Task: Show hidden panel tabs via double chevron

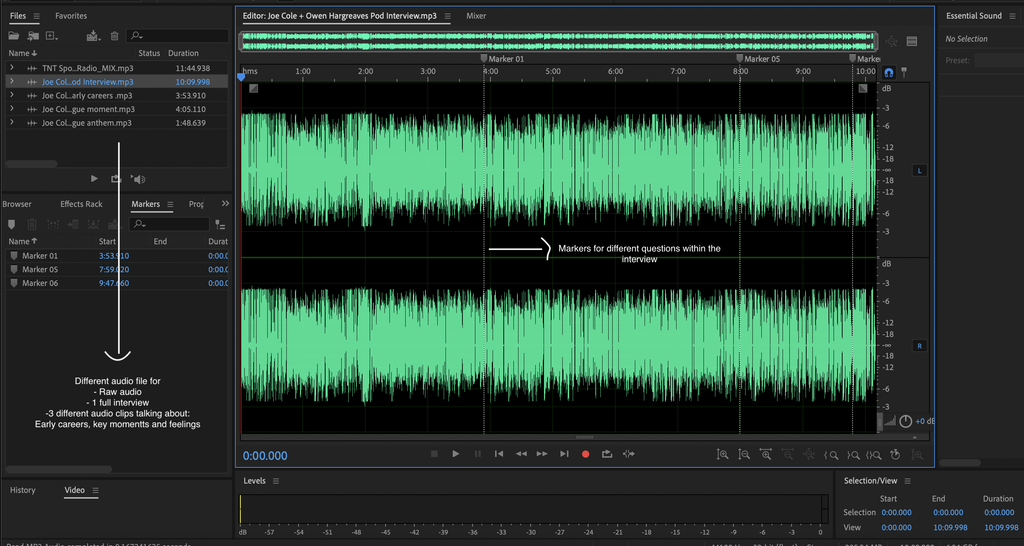Action: (x=225, y=204)
